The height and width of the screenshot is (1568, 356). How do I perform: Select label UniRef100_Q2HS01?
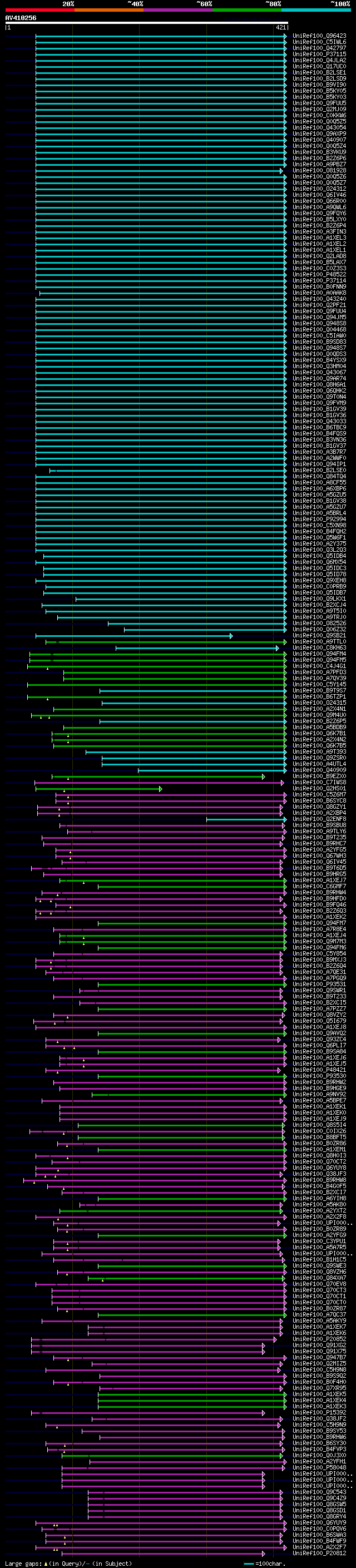[319, 788]
